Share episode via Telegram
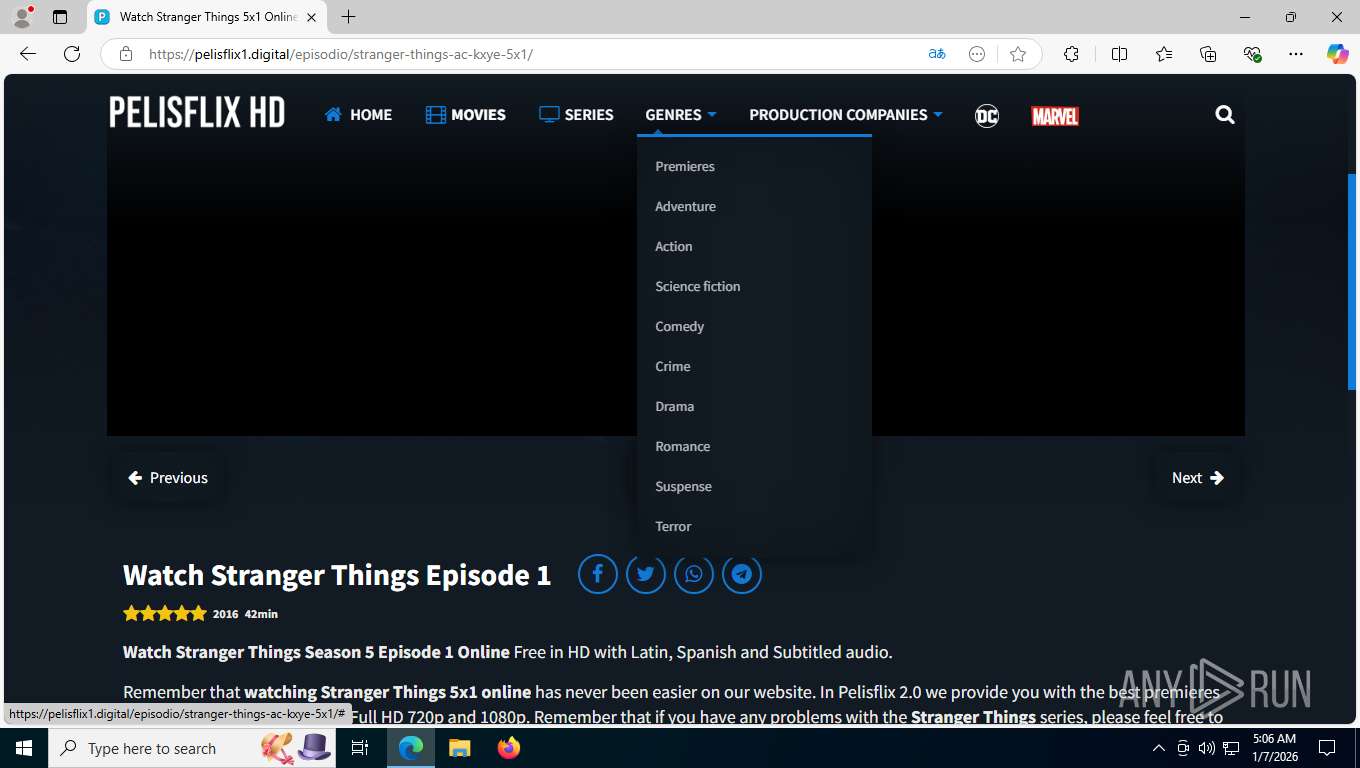The width and height of the screenshot is (1360, 768). (742, 574)
